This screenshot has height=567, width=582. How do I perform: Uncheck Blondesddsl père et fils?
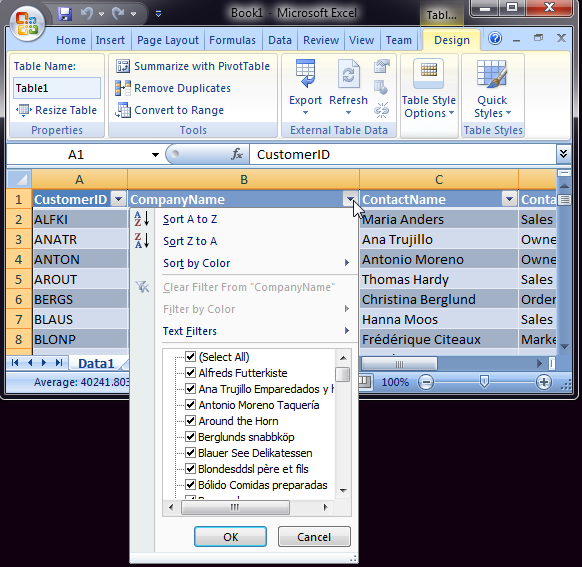pyautogui.click(x=190, y=469)
